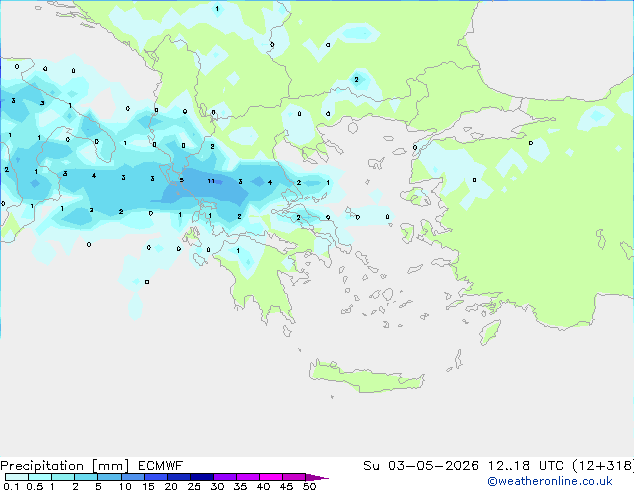
Task: Select the 25–30 mm dark blue swatch
Action: pos(202,477)
